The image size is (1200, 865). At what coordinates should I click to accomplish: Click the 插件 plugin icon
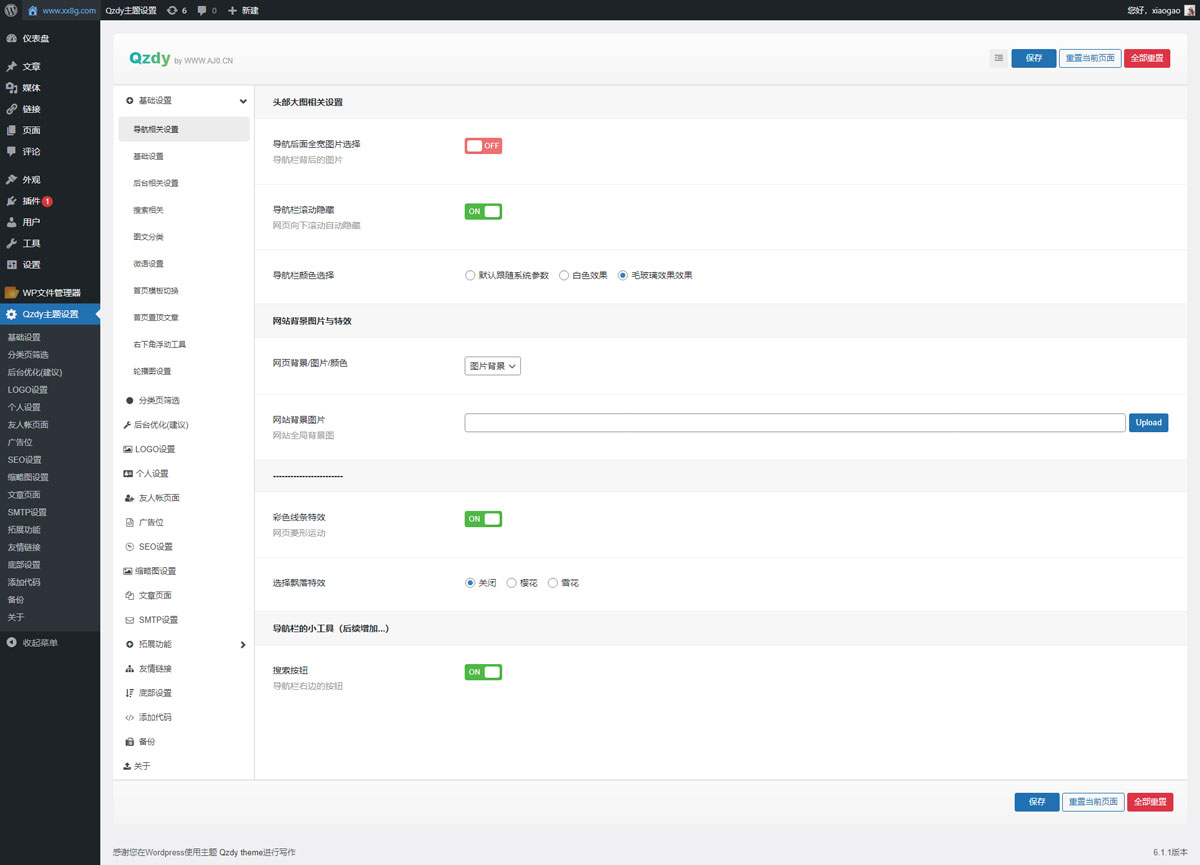[x=11, y=201]
